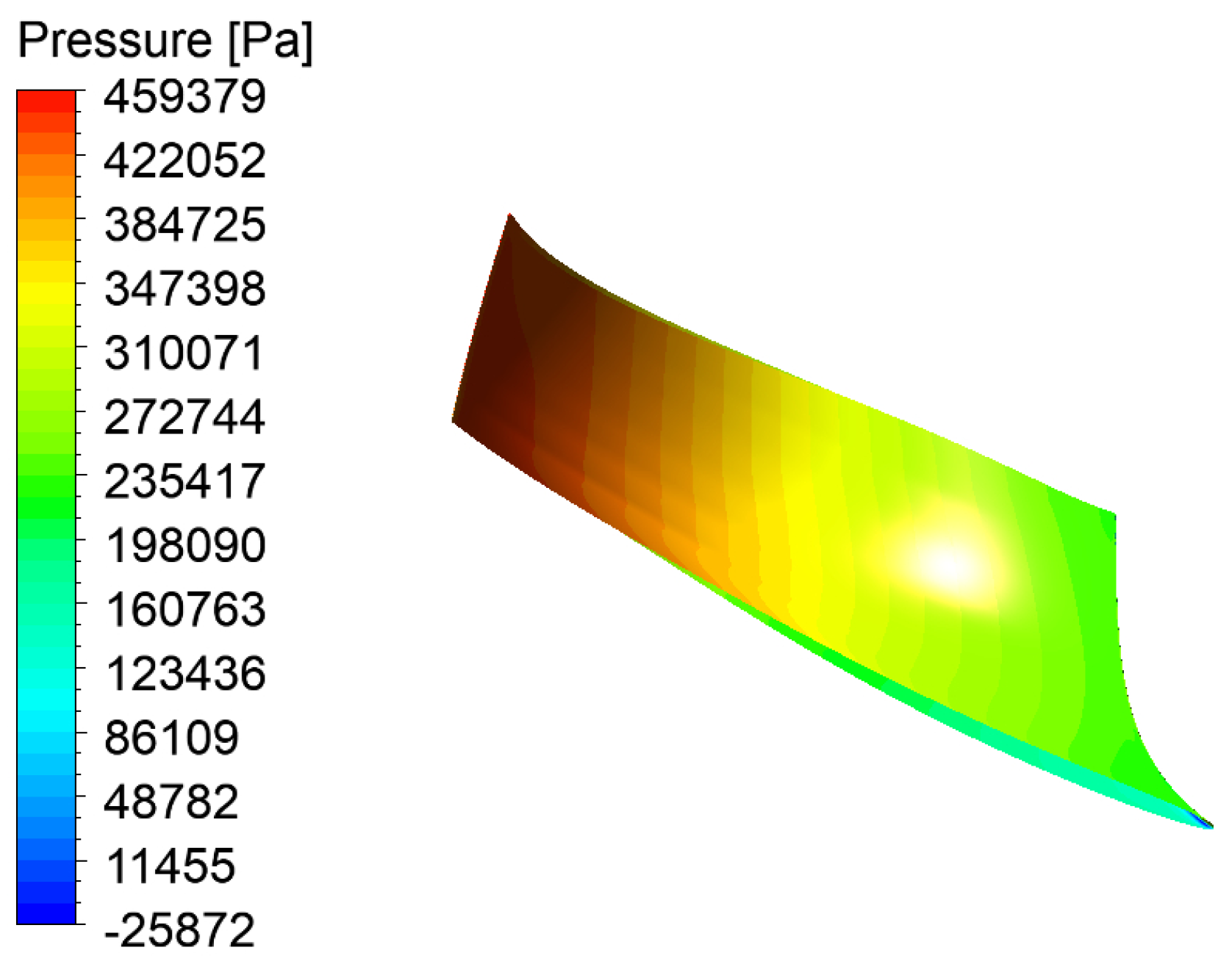The height and width of the screenshot is (964, 1232).
Task: Select the legend value 384725
Action: [185, 224]
